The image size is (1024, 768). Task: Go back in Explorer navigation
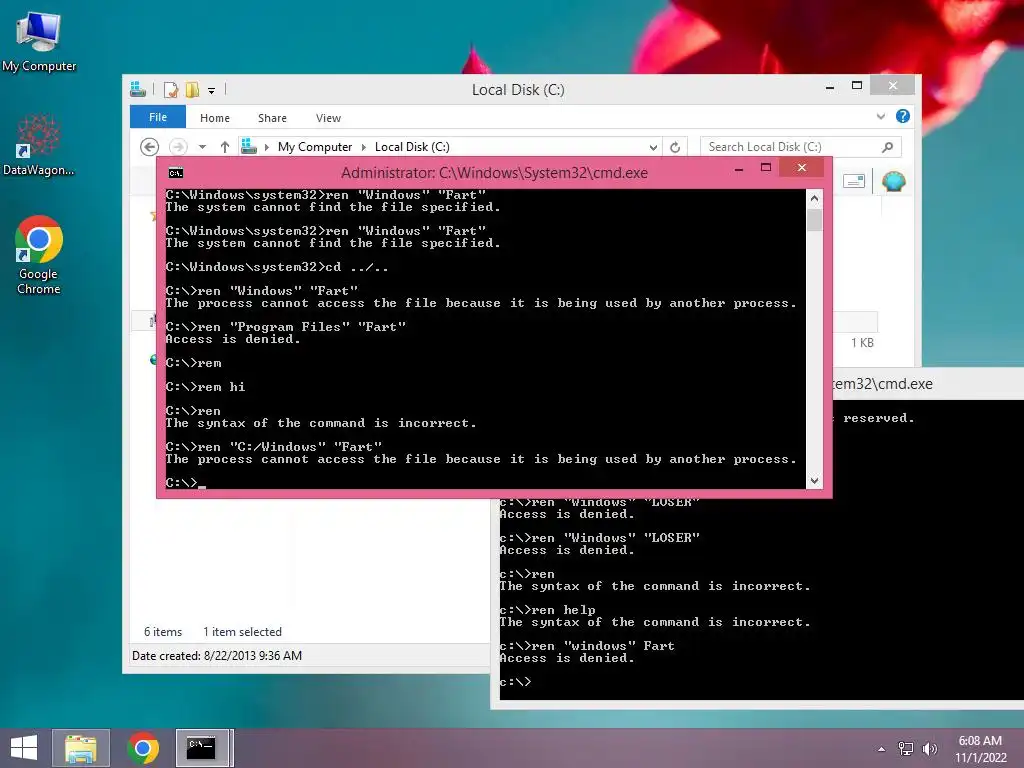click(150, 147)
